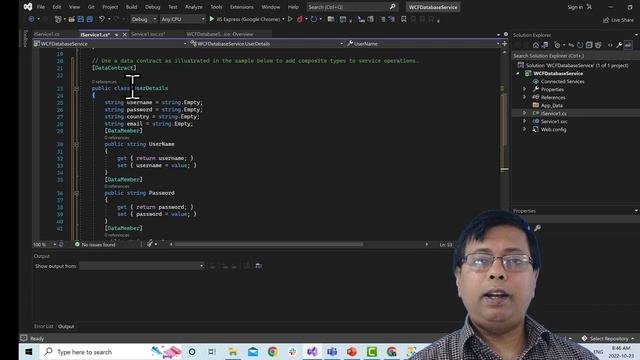This screenshot has height=360, width=640.
Task: Open the Show output from dropdown
Action: 142,266
